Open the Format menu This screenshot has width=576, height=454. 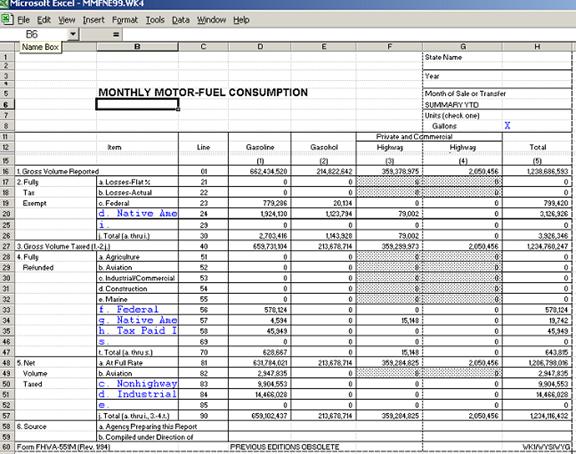[x=125, y=20]
